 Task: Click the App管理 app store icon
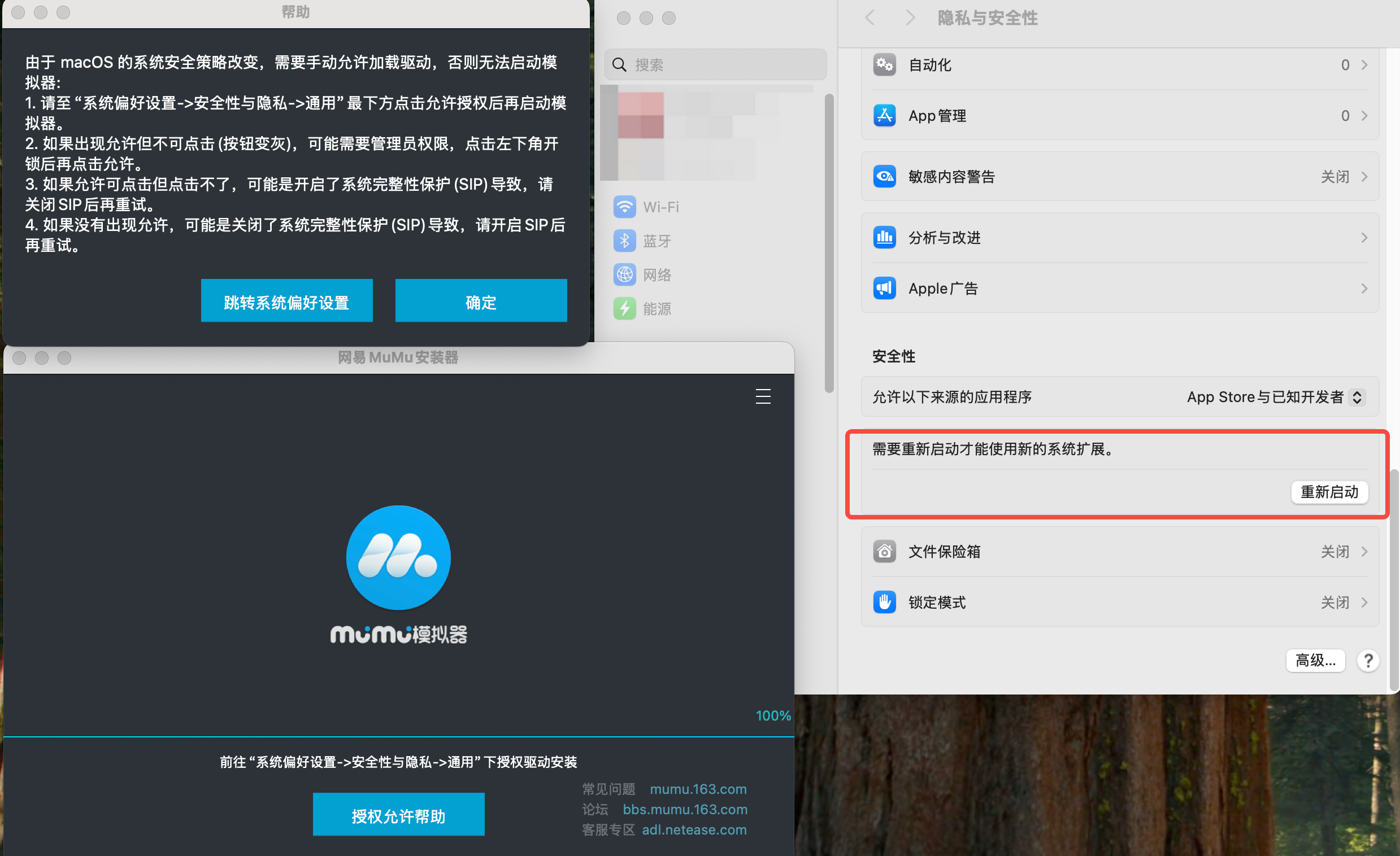(884, 115)
